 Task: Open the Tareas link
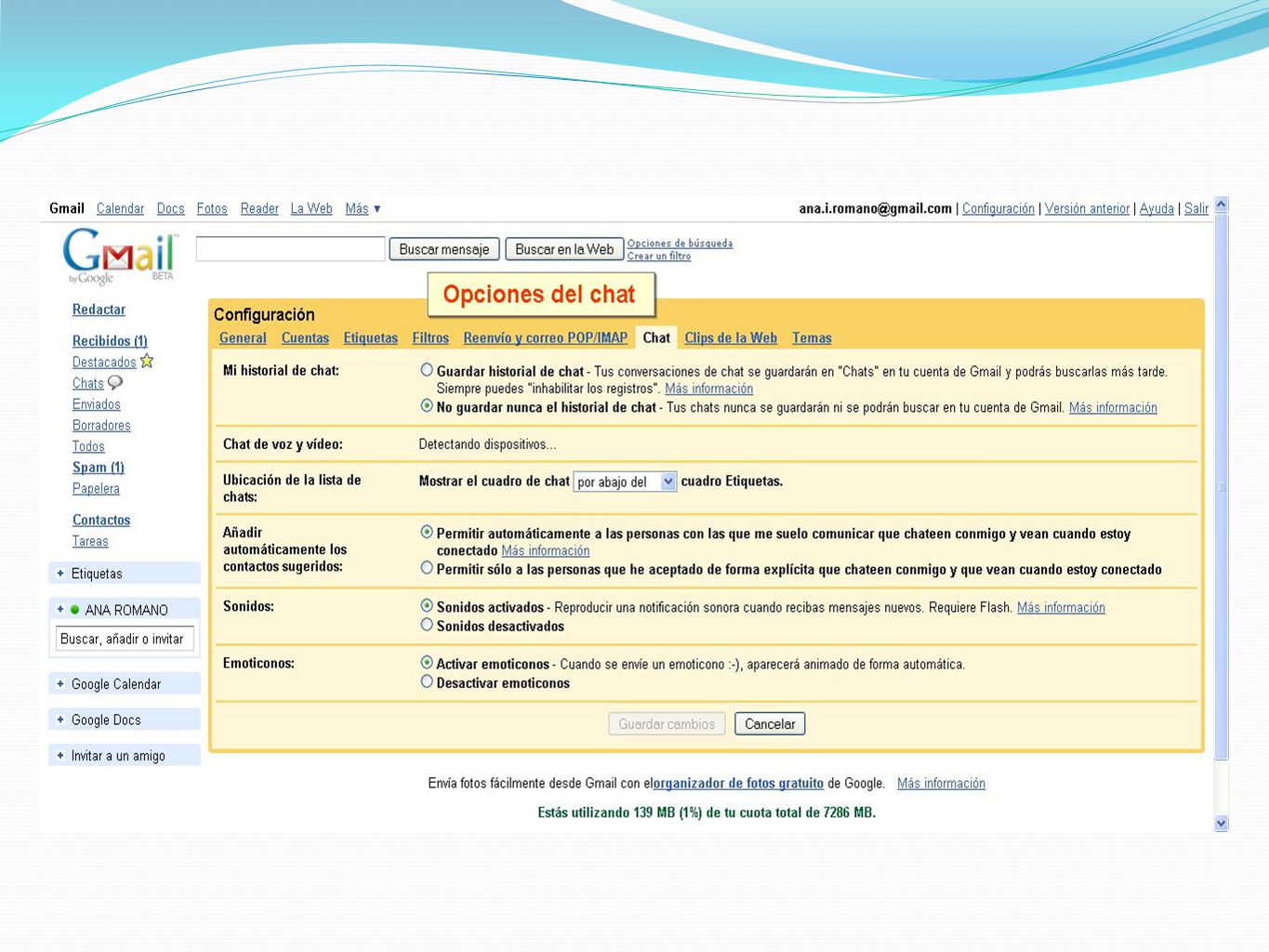tap(90, 541)
